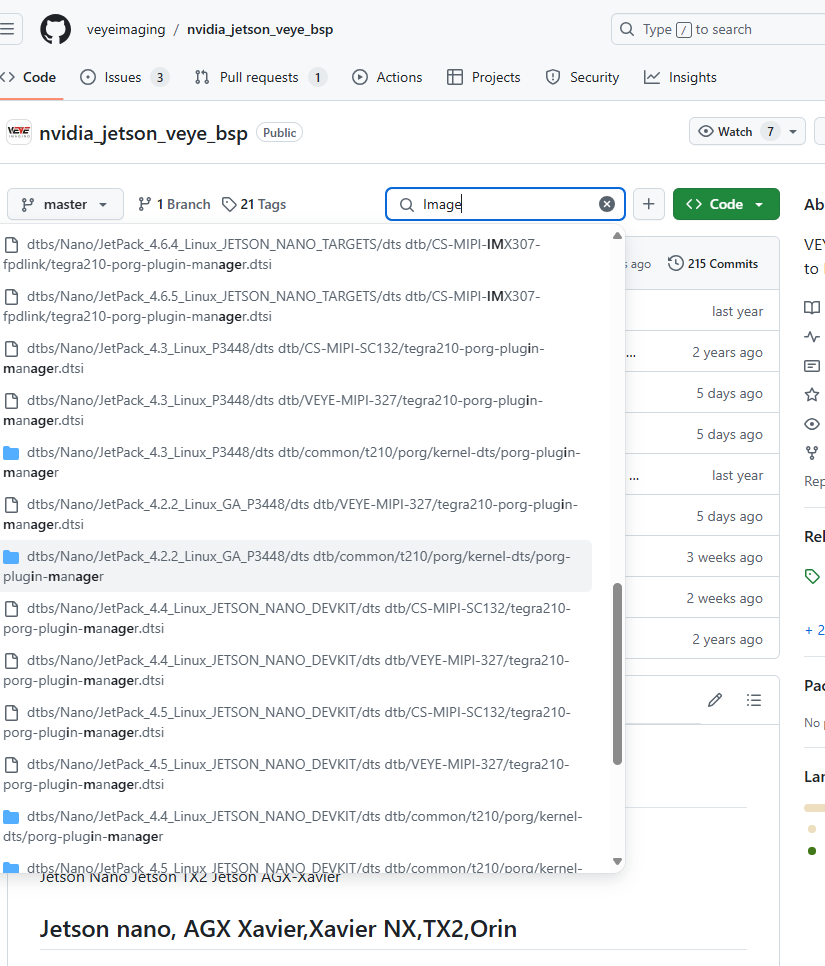Open the Pull requests tab
The height and width of the screenshot is (966, 825).
(x=260, y=77)
